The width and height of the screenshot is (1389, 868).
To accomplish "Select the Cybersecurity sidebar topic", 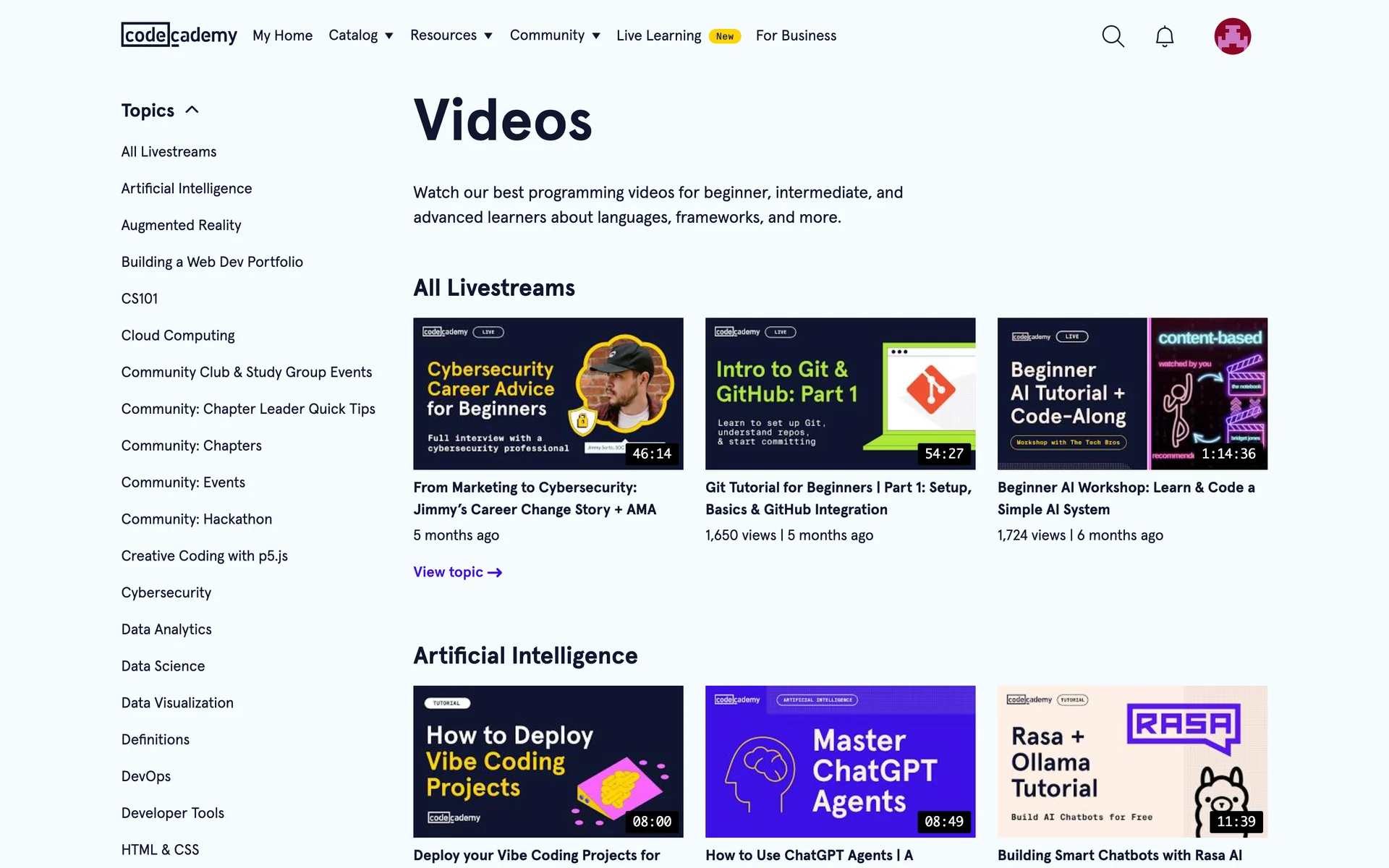I will point(166,592).
